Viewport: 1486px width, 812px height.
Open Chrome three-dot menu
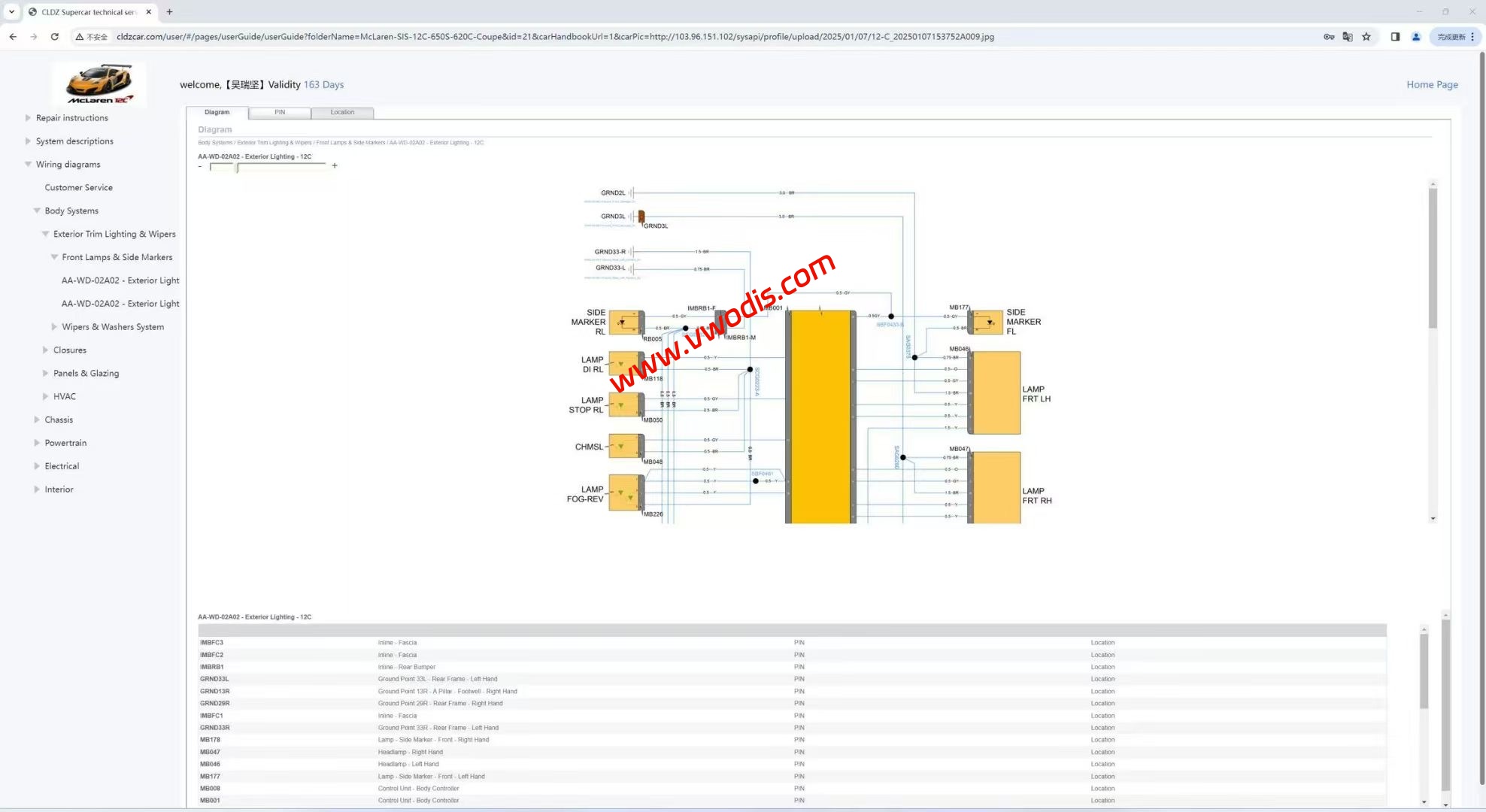(x=1472, y=36)
